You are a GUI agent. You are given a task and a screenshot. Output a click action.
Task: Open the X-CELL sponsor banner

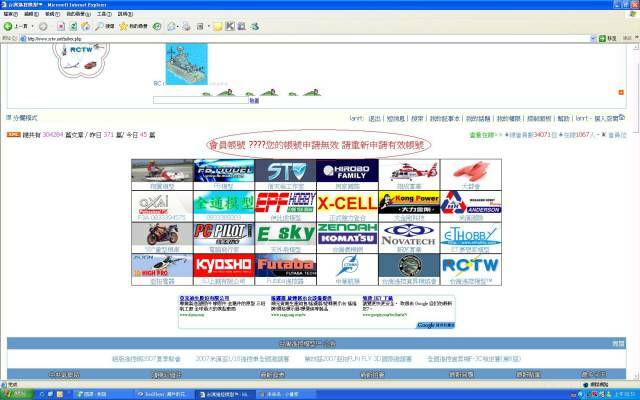click(347, 203)
